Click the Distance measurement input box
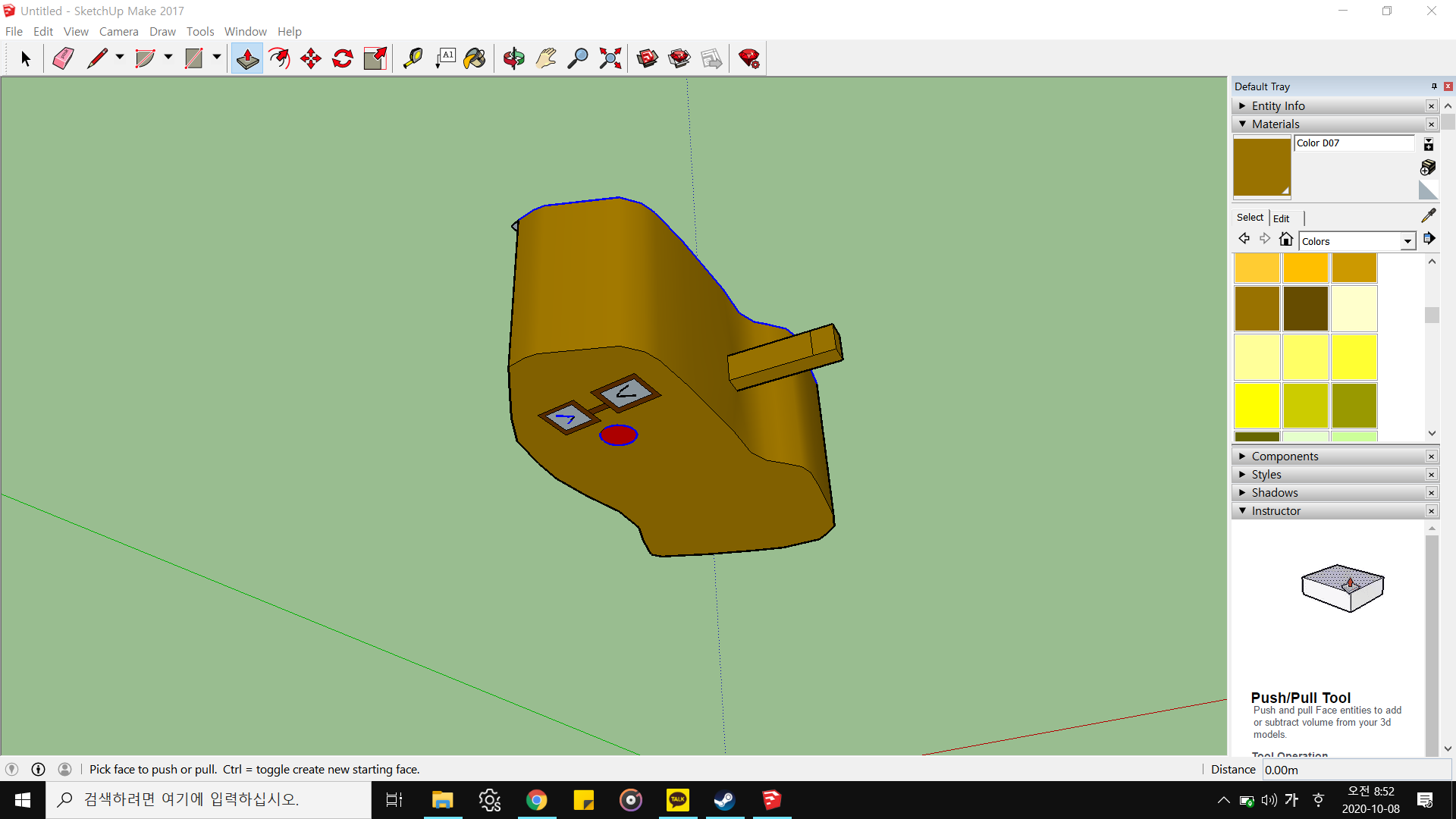This screenshot has width=1456, height=819. (1356, 770)
